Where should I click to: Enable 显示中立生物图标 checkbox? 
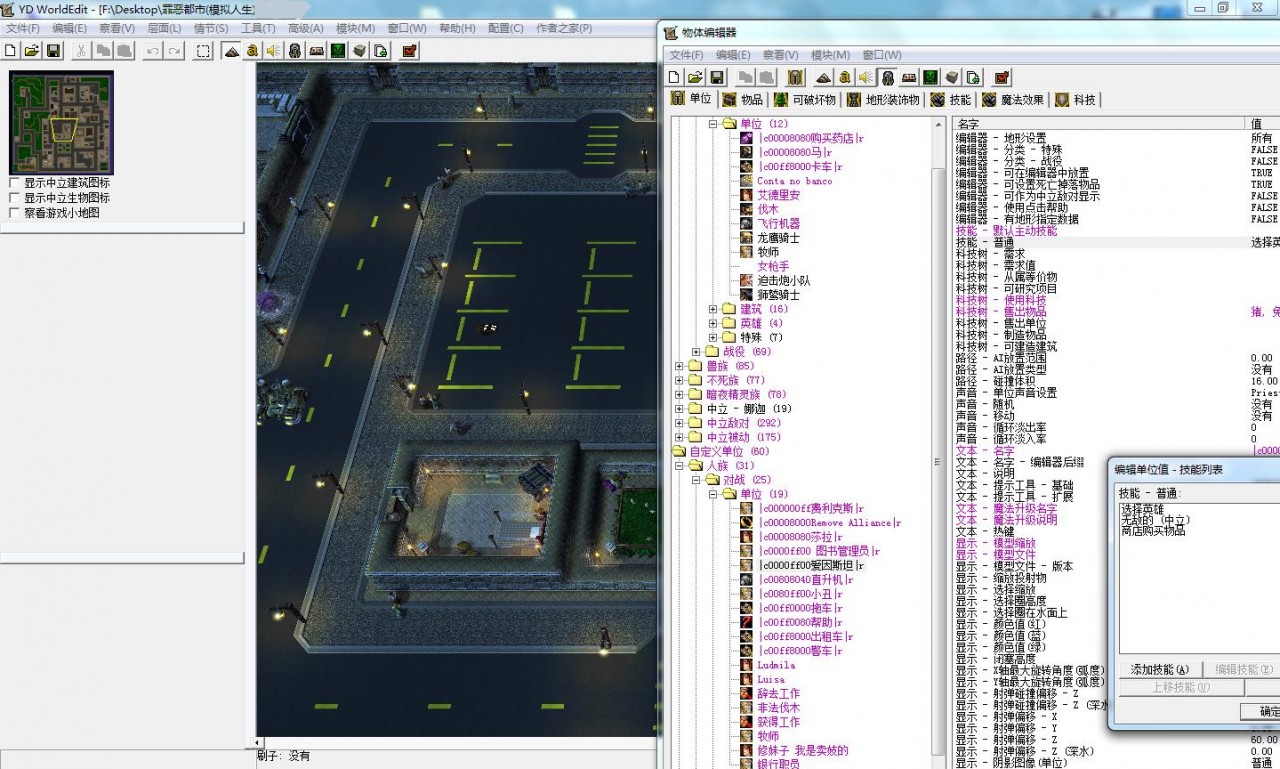coord(14,198)
